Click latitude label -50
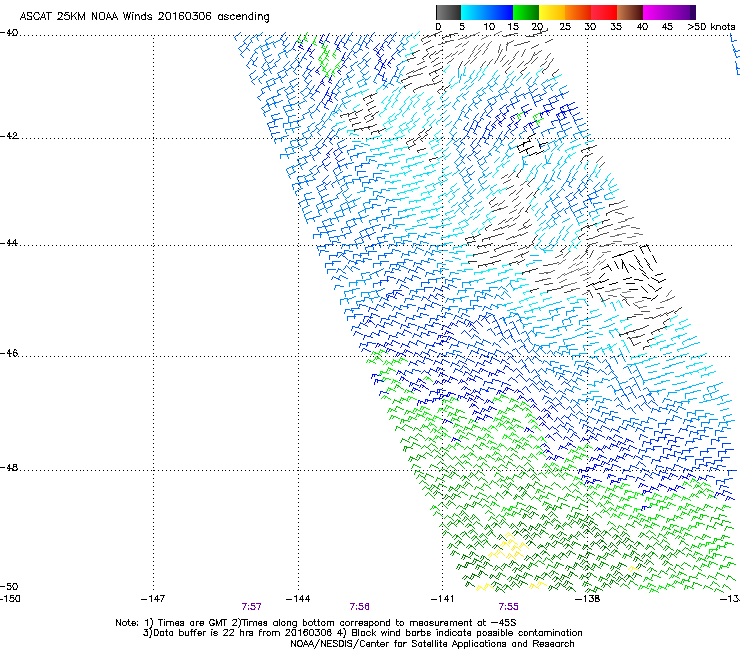The height and width of the screenshot is (650, 740). pos(9,586)
